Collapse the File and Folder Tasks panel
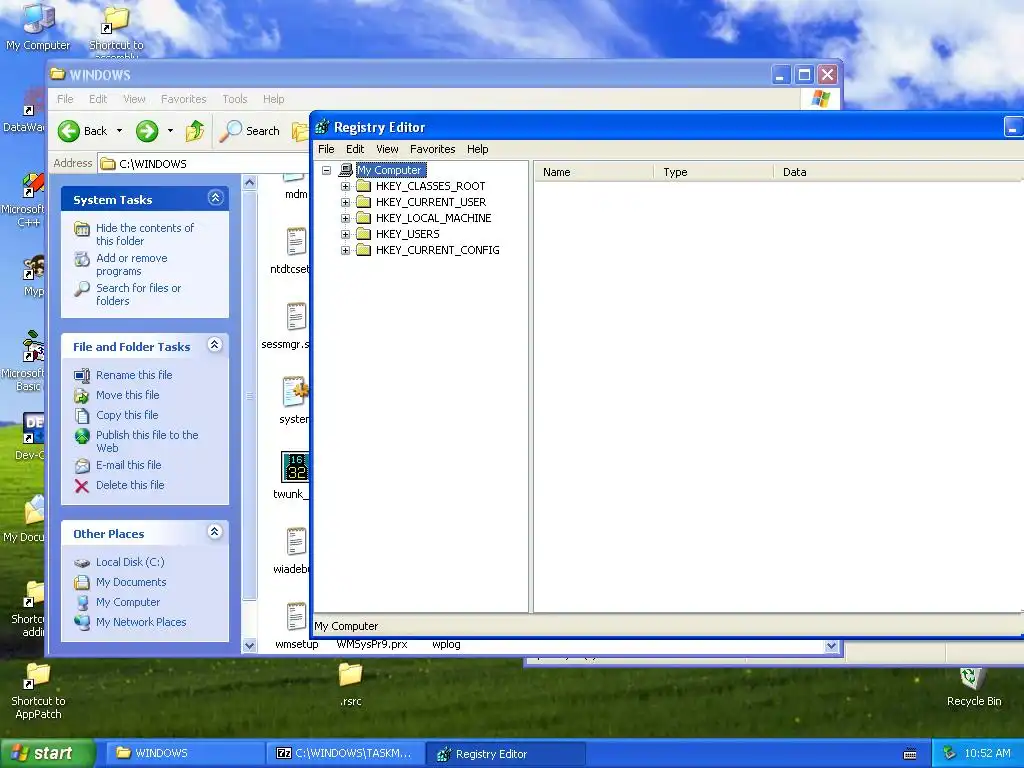Screen dimensions: 1024x768 [214, 345]
